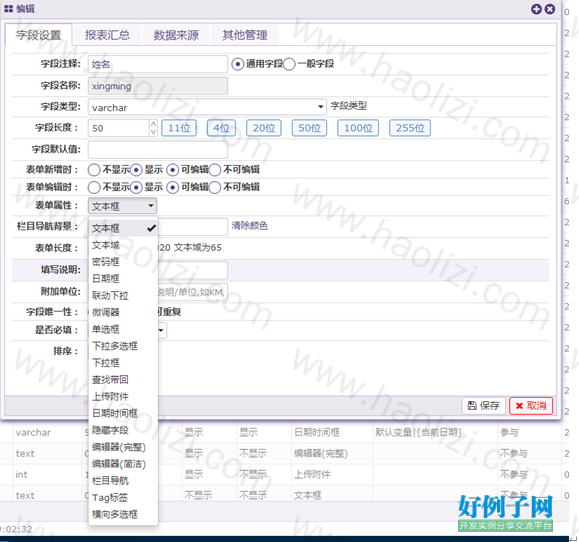Viewport: 579px width, 542px height.
Task: Increase 字段长度 with the spinner up arrow
Action: [154, 124]
